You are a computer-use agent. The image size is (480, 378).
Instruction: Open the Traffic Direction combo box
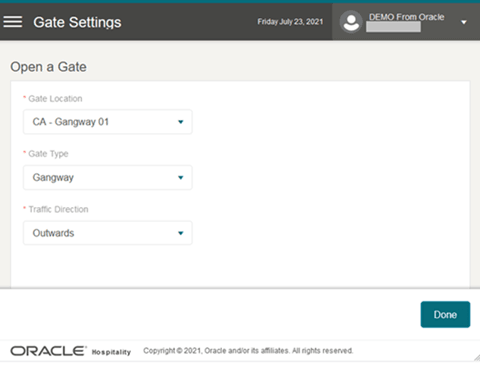pos(108,233)
